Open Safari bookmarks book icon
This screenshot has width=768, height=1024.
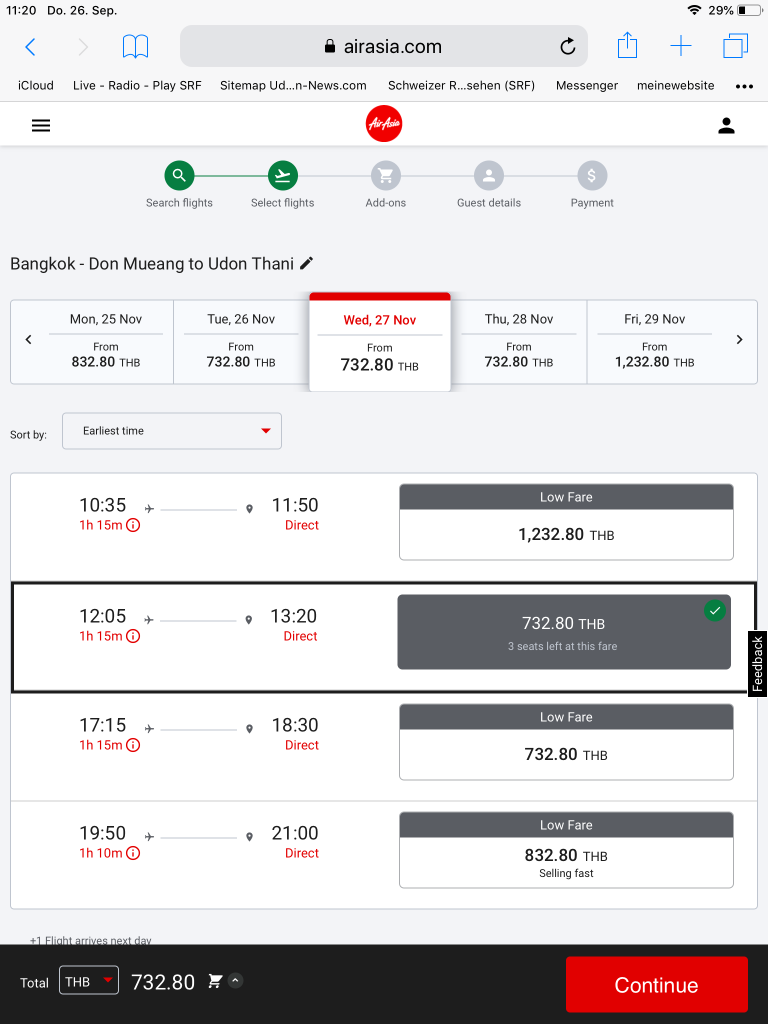click(135, 46)
